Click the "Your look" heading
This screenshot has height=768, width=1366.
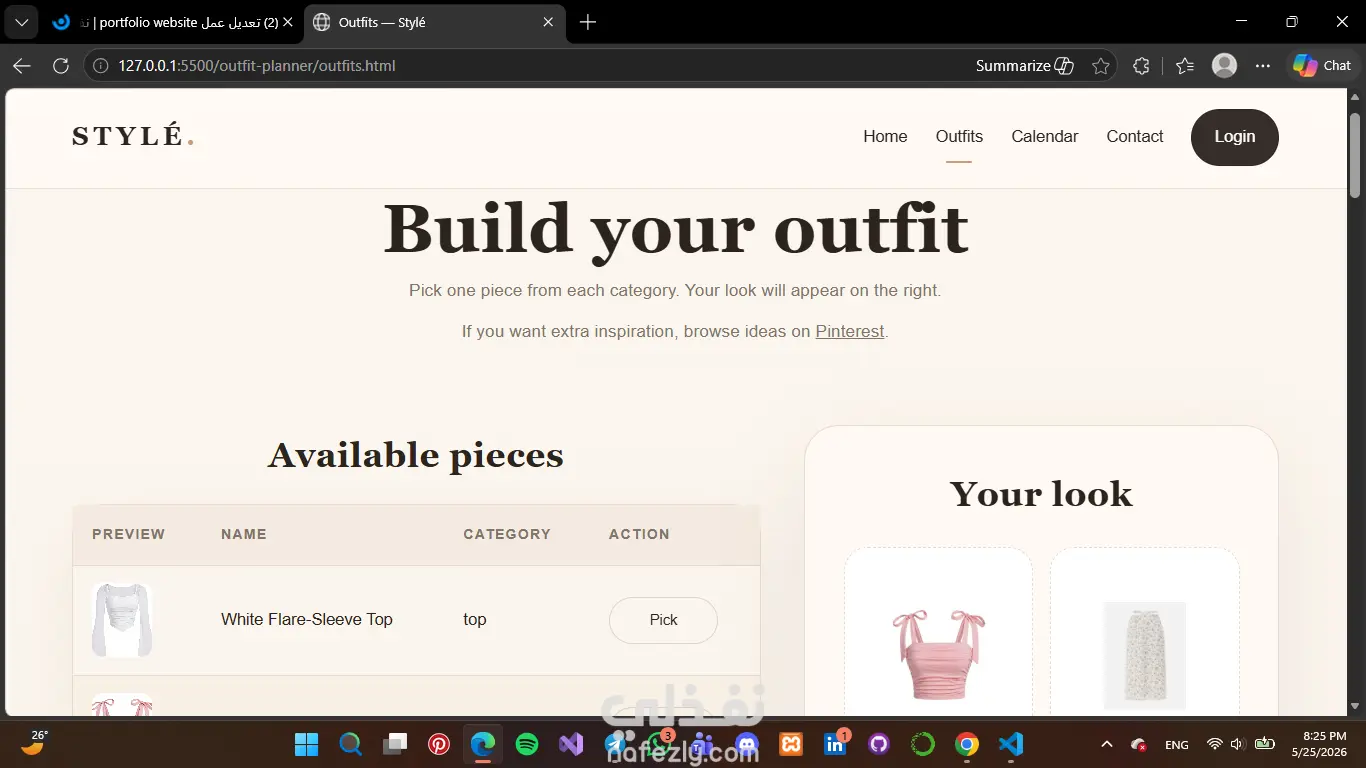(x=1041, y=494)
